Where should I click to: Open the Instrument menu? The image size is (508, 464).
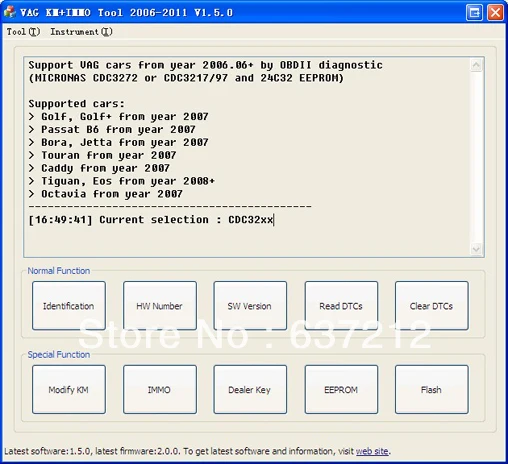(81, 32)
